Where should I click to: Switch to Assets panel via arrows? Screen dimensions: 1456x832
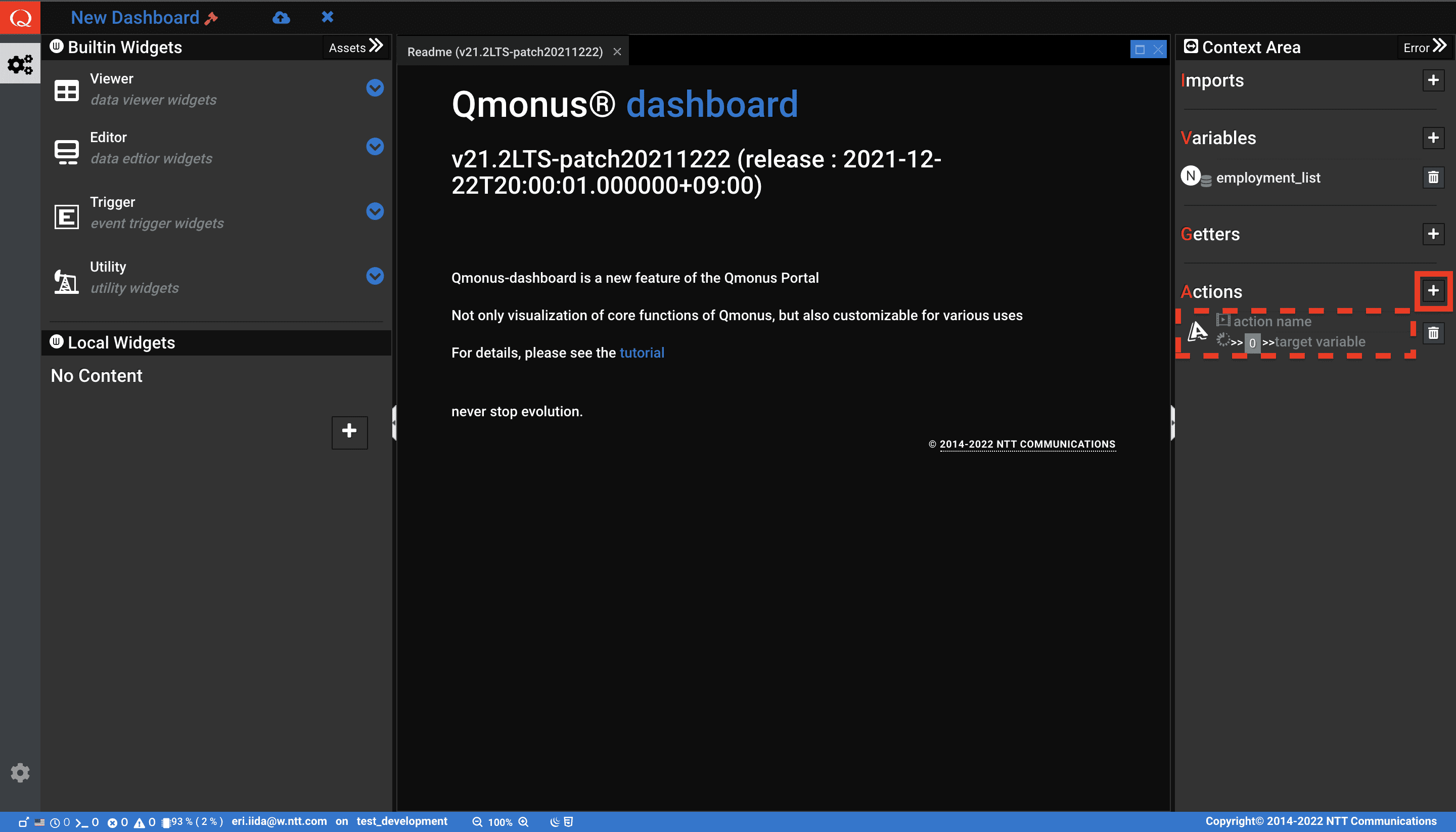coord(356,47)
